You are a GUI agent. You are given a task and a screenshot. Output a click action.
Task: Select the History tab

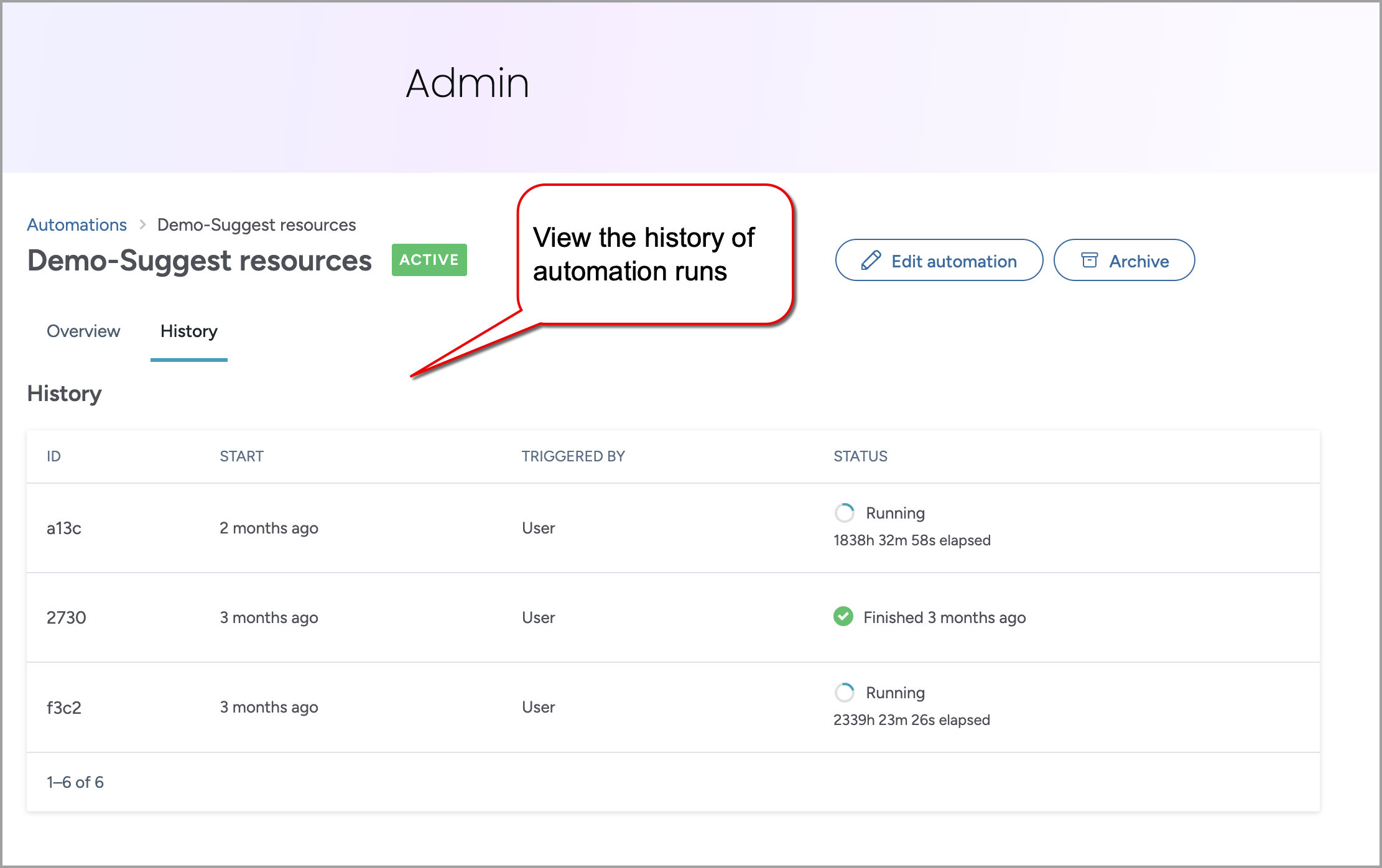pos(188,331)
